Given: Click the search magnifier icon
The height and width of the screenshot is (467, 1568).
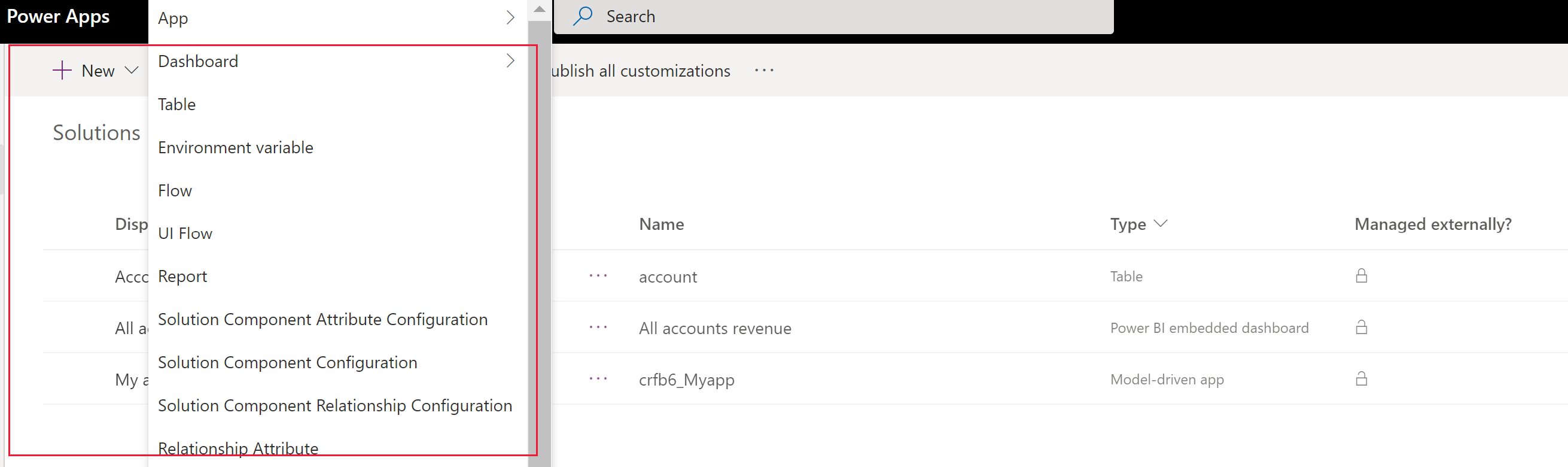Looking at the screenshot, I should (583, 16).
